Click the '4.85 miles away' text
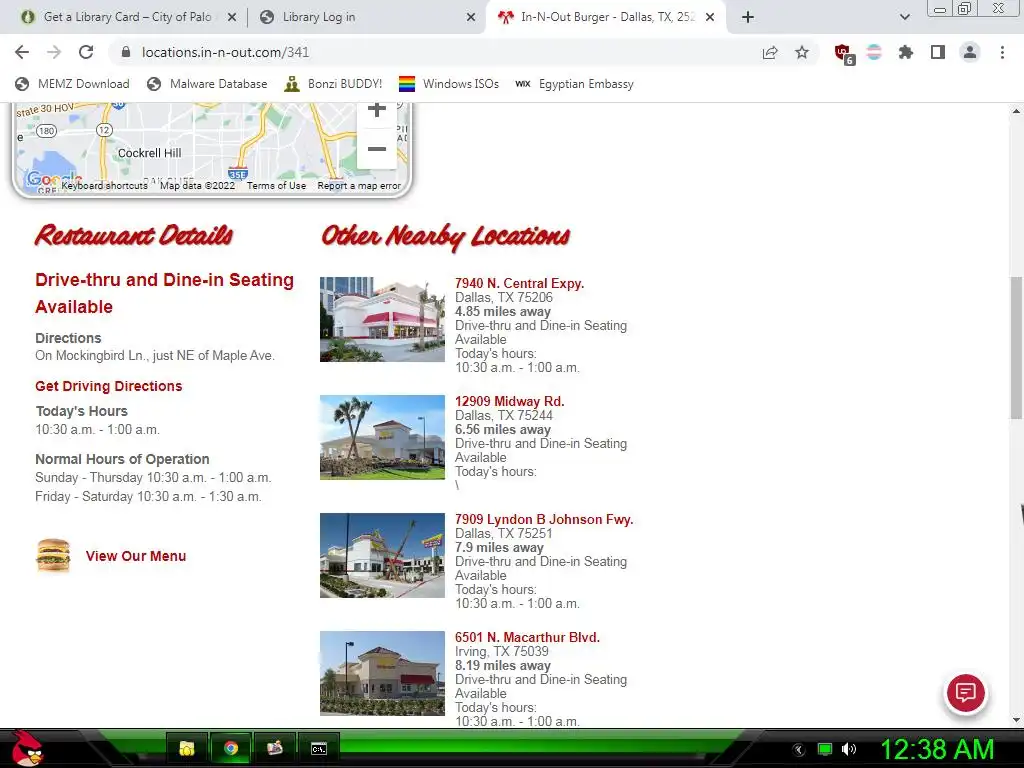Screen dimensions: 1024x768 503,312
